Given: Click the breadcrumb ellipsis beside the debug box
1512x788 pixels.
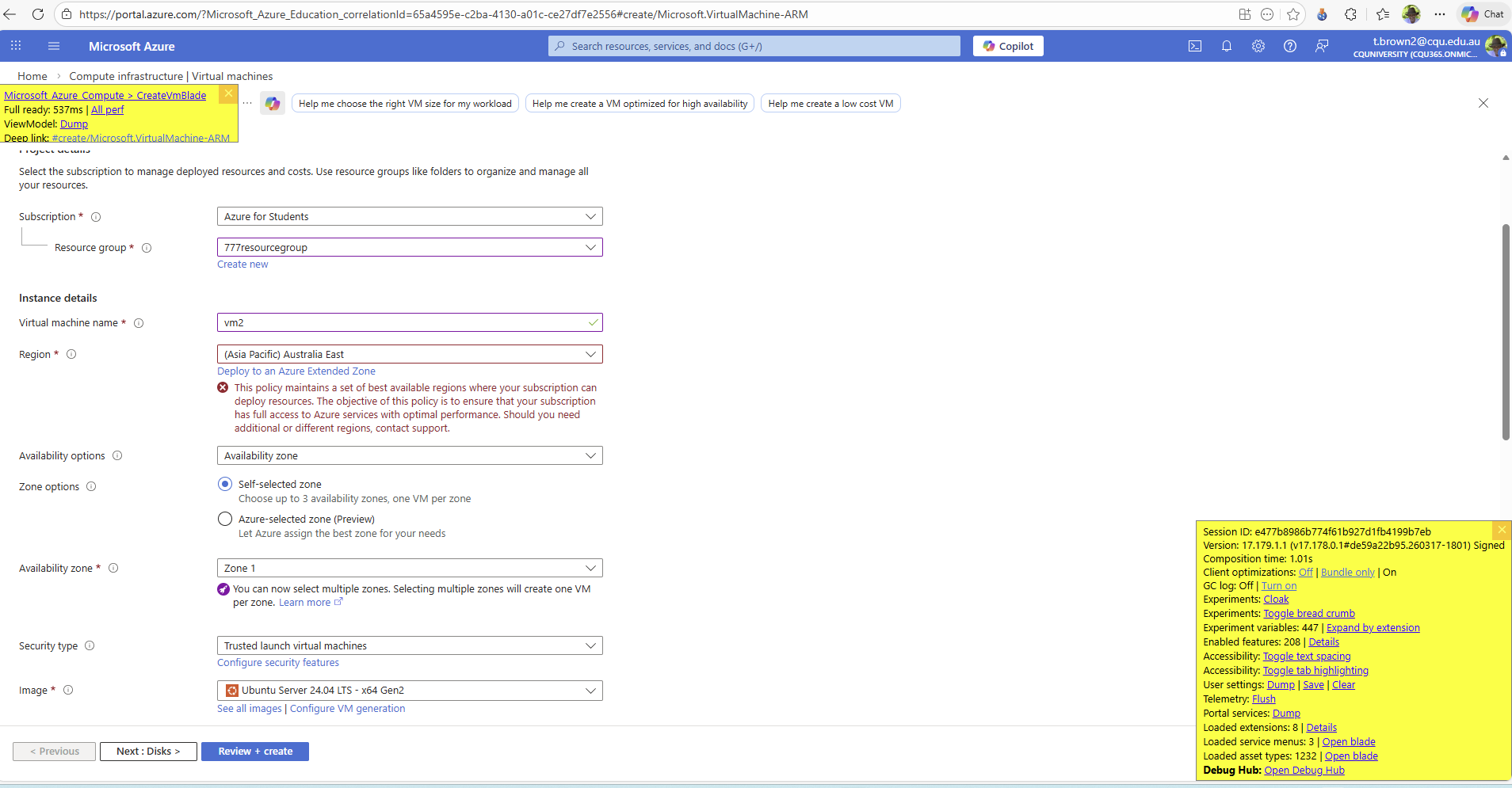Looking at the screenshot, I should pos(247,104).
